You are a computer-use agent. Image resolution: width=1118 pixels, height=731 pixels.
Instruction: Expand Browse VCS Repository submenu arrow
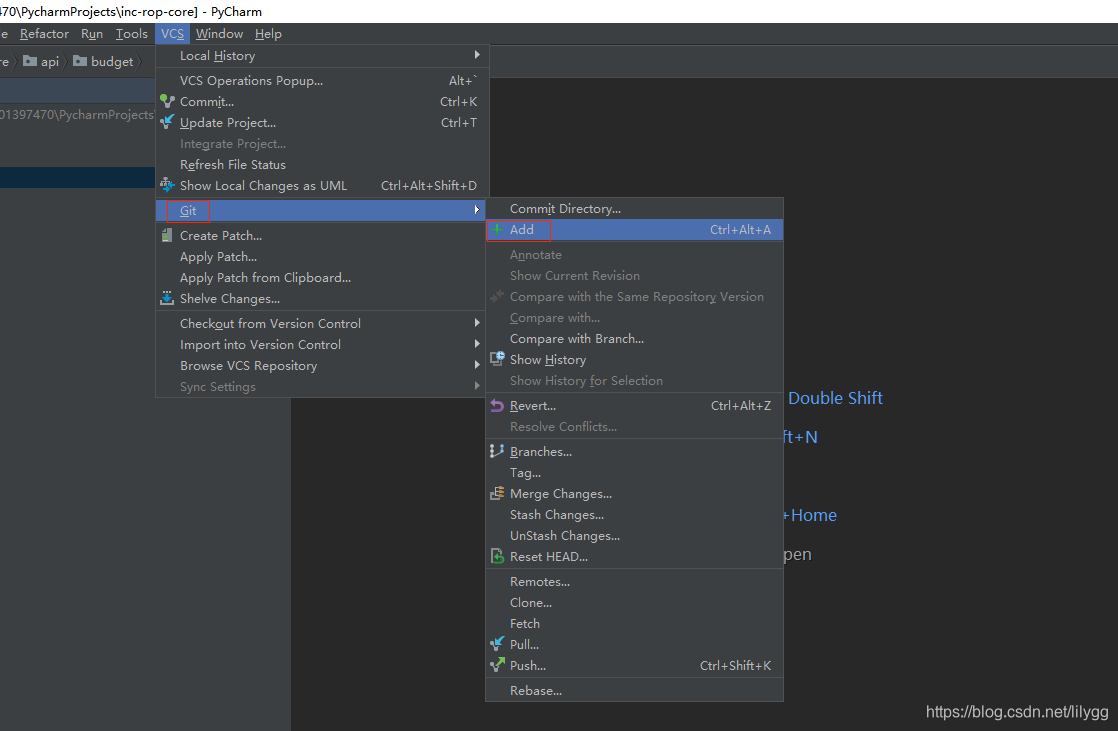(477, 365)
